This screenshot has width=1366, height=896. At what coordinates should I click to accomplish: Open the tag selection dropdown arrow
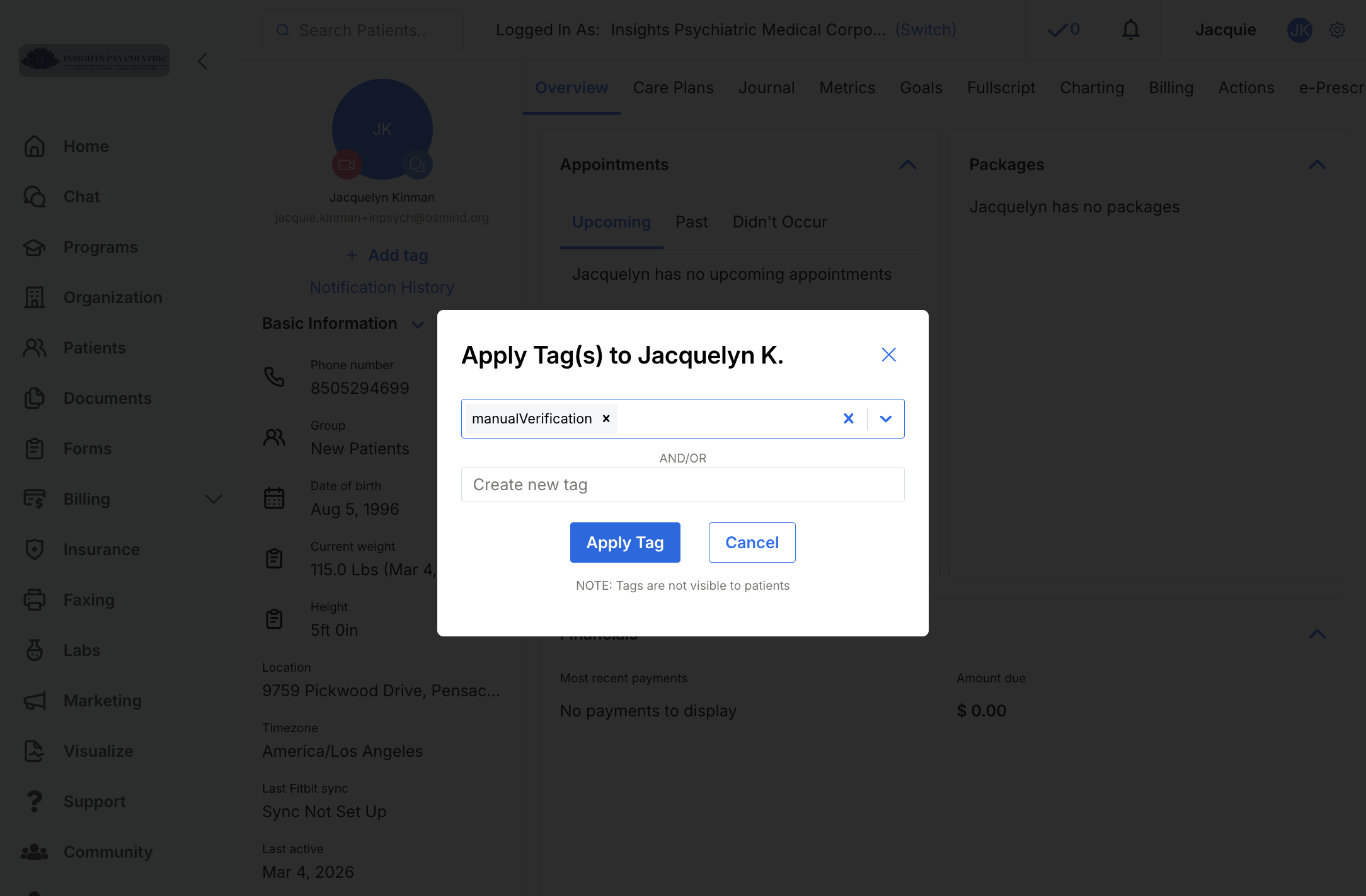886,418
